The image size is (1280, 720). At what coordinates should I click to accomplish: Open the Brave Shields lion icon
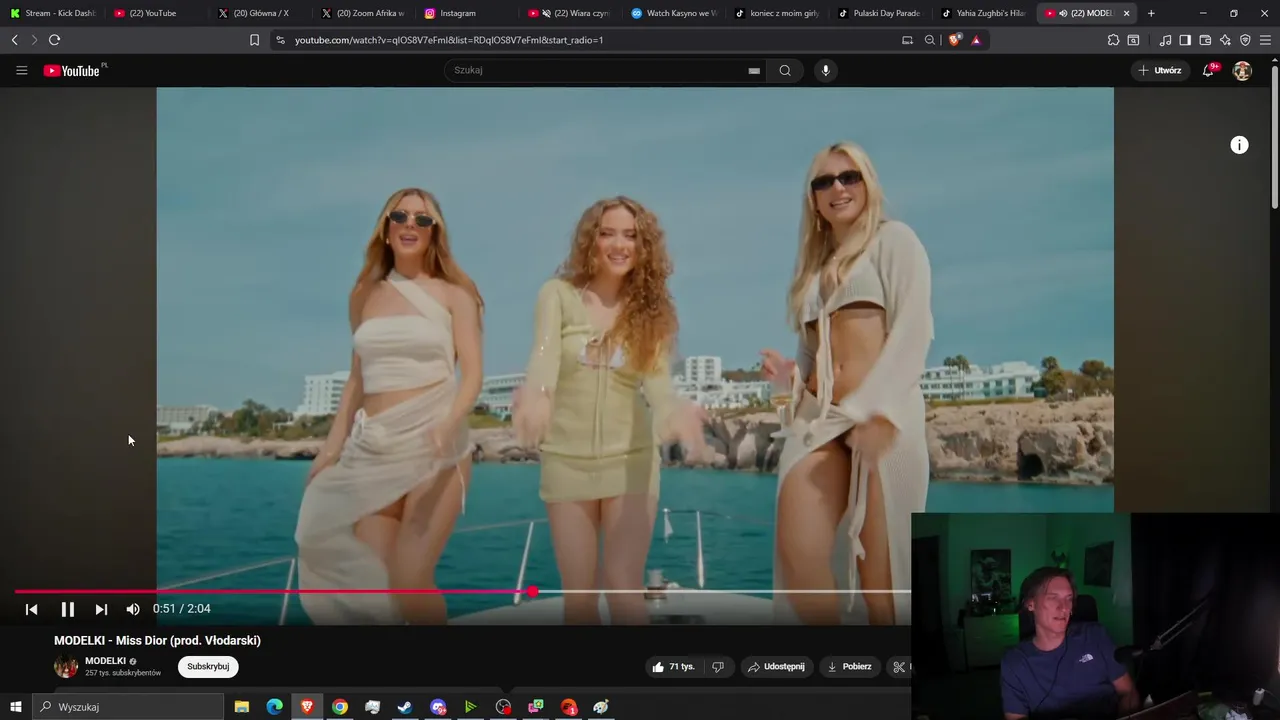pos(954,40)
